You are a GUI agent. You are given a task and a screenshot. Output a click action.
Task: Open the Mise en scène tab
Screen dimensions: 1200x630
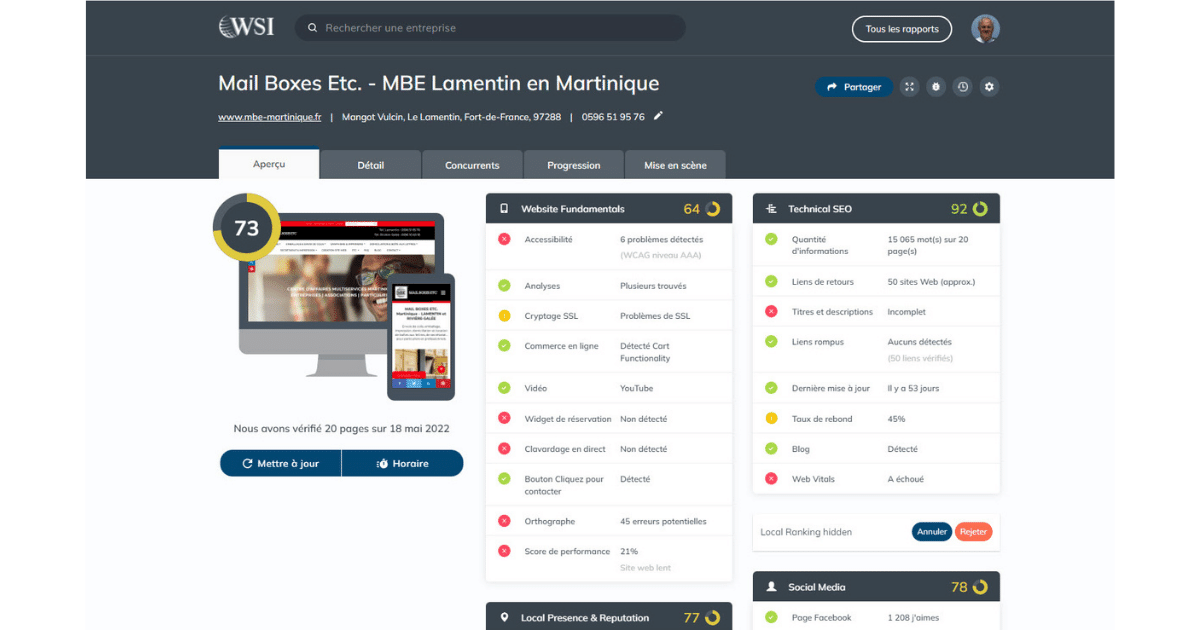pos(675,165)
